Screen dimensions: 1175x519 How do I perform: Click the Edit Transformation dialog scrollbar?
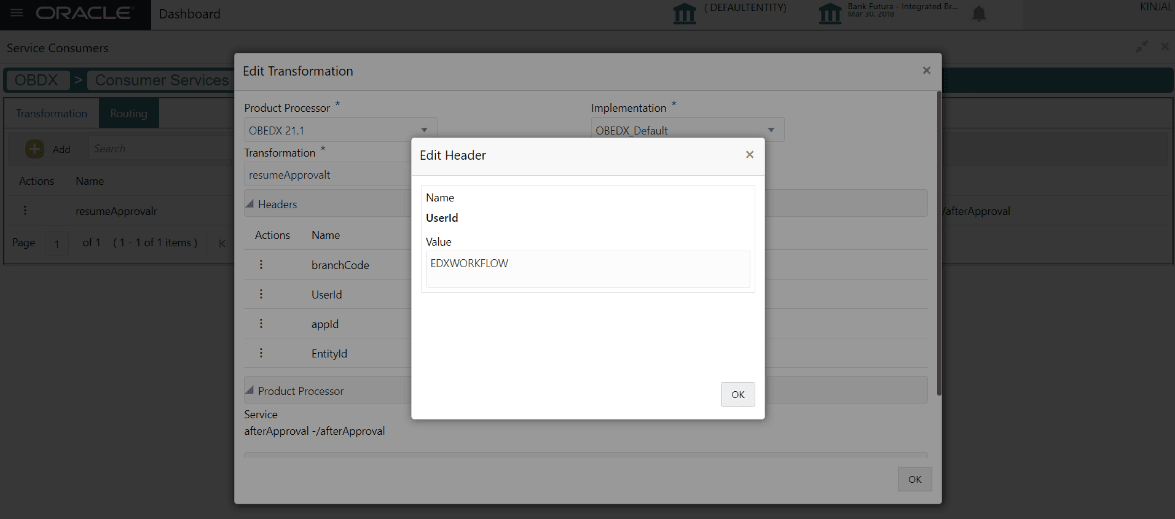(938, 243)
